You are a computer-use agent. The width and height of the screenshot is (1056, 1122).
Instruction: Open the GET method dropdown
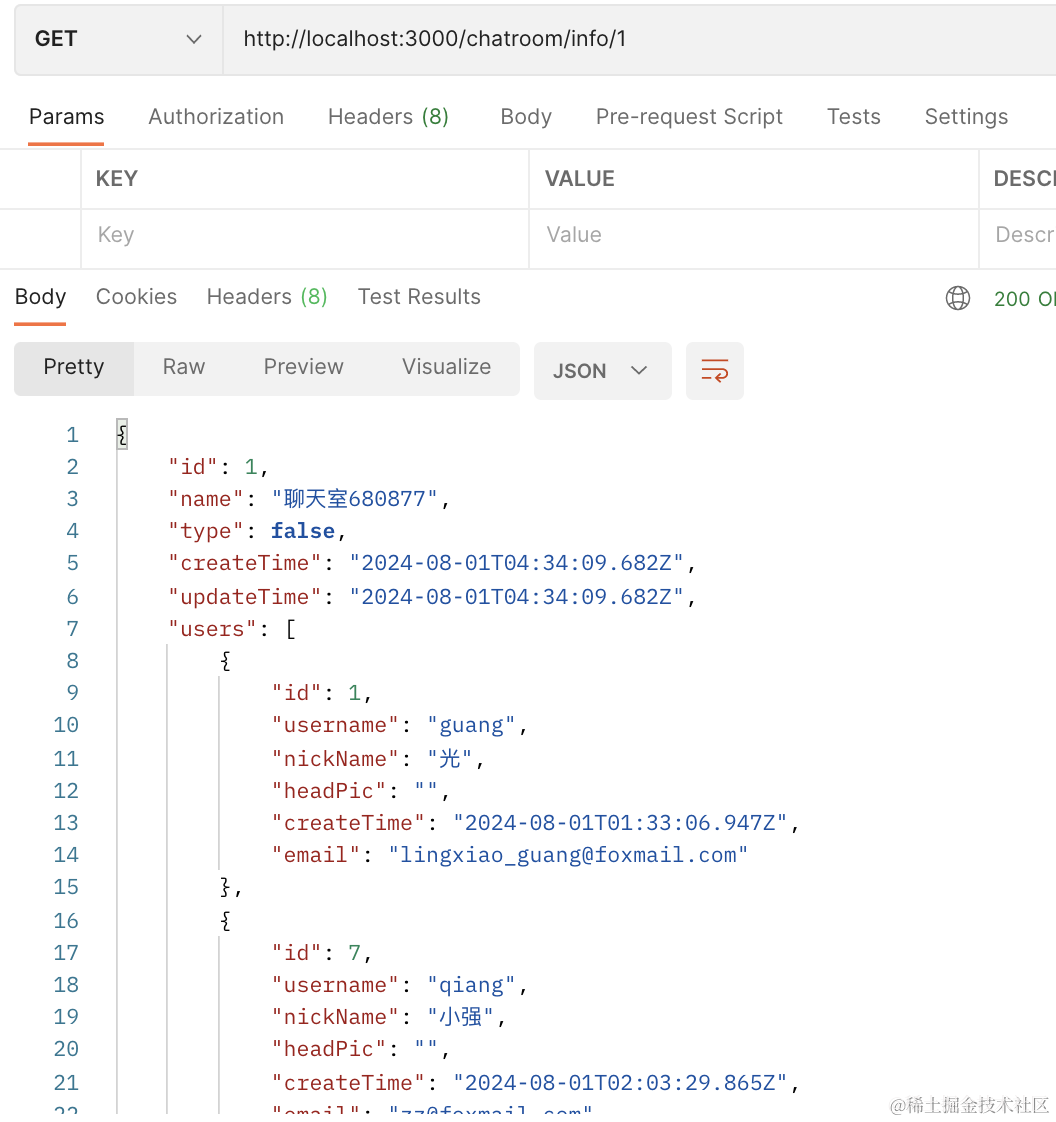coord(118,39)
